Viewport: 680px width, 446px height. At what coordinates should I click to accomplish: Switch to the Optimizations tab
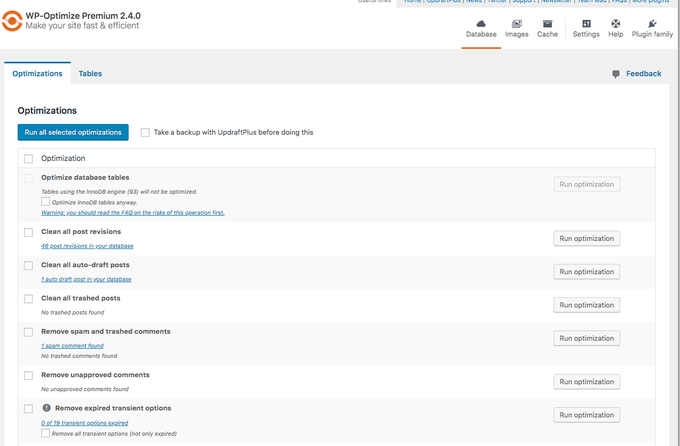tap(37, 73)
